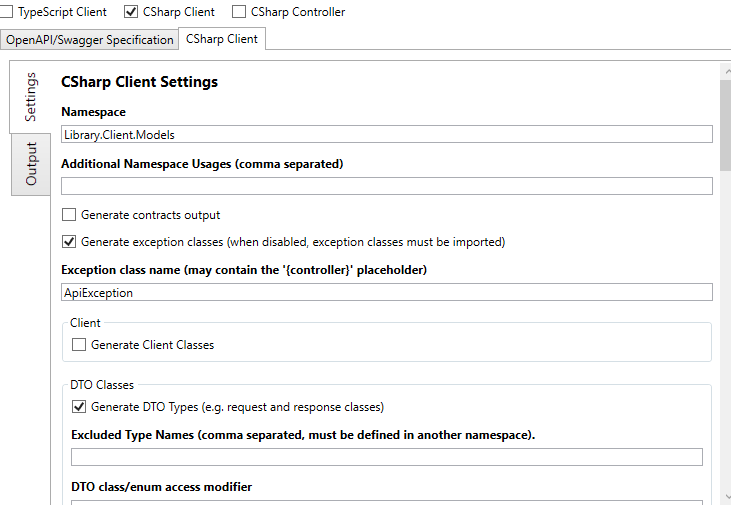Screen dimensions: 731x505
Task: Click the scrollbar down arrow
Action: pyautogui.click(x=727, y=497)
